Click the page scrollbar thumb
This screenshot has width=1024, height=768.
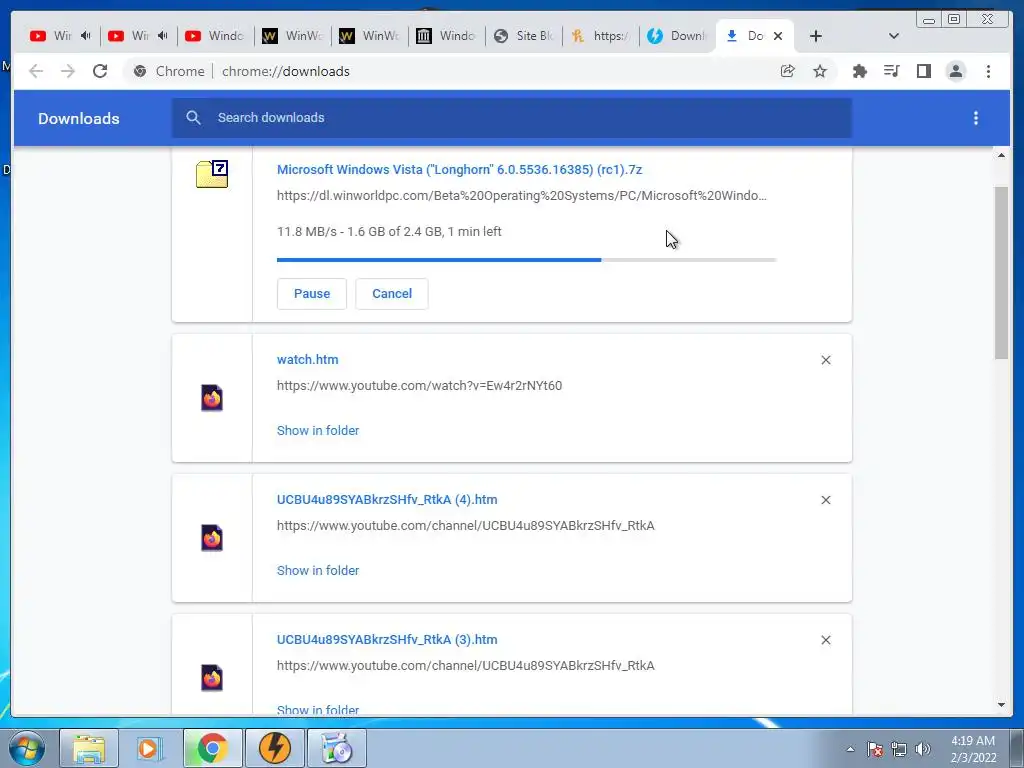coord(1002,272)
